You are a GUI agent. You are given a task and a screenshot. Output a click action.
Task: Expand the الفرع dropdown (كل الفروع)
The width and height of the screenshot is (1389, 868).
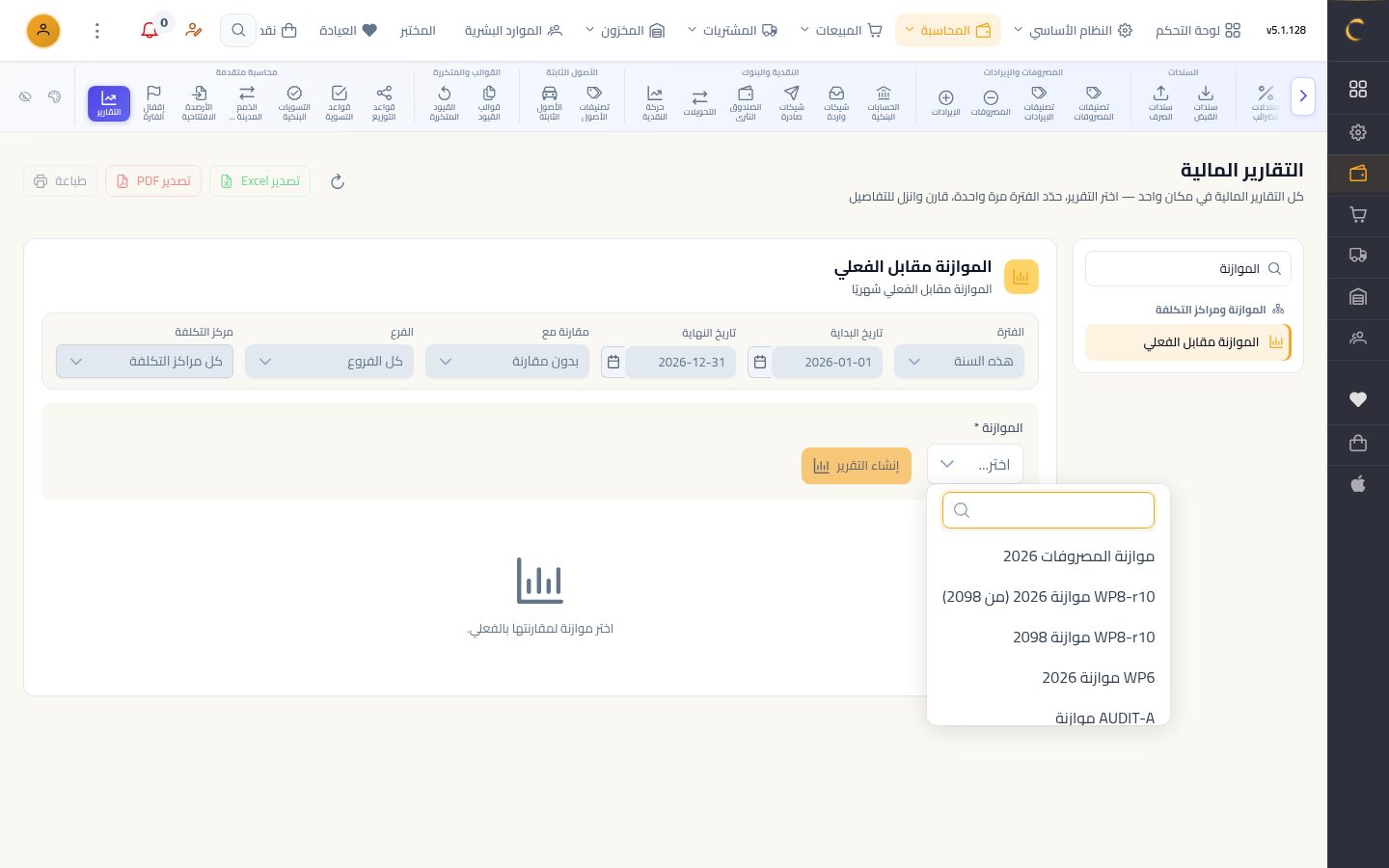329,362
